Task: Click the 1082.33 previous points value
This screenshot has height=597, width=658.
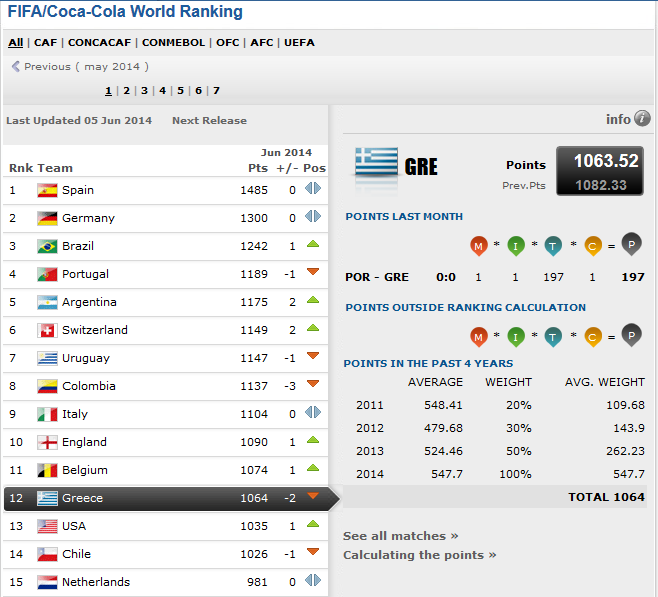Action: tap(601, 185)
